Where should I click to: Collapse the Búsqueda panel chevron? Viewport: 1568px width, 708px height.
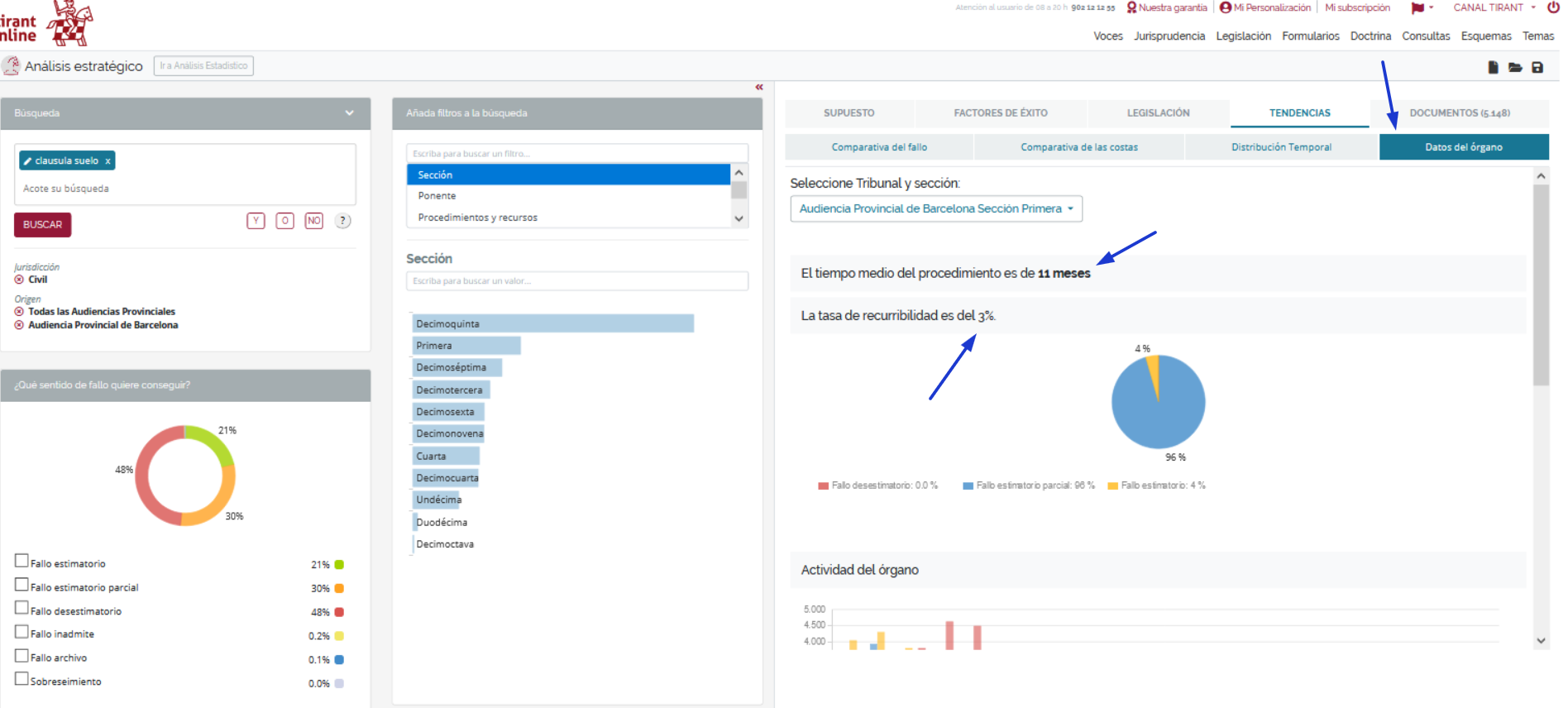[x=349, y=113]
